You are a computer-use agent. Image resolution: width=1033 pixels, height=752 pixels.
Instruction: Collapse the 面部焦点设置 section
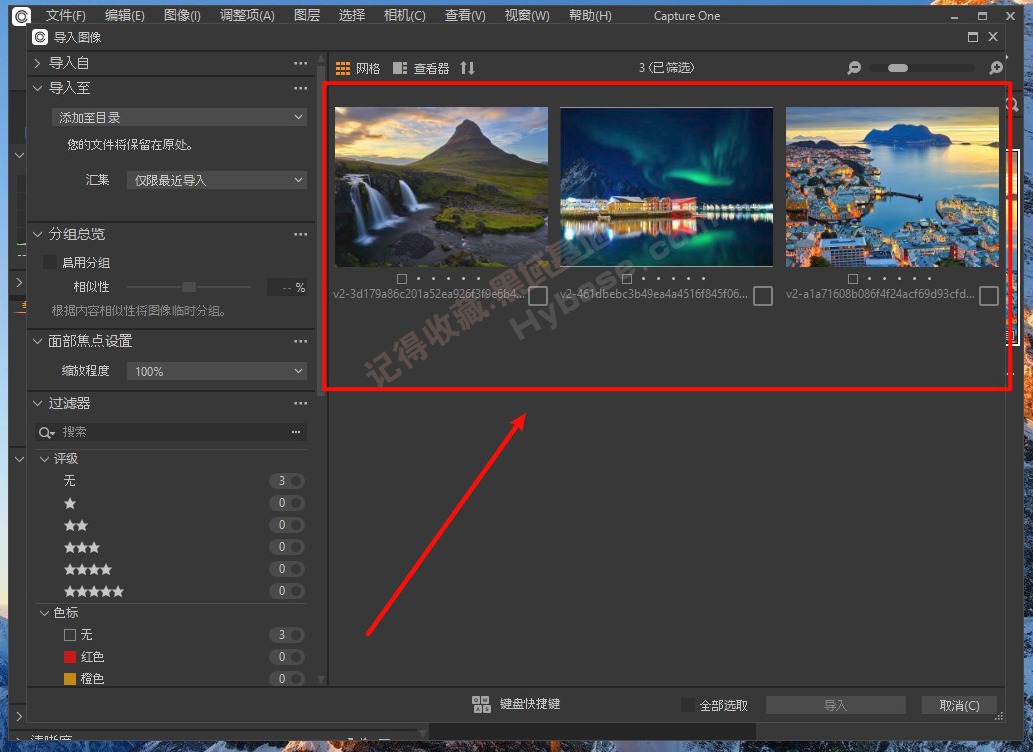38,341
